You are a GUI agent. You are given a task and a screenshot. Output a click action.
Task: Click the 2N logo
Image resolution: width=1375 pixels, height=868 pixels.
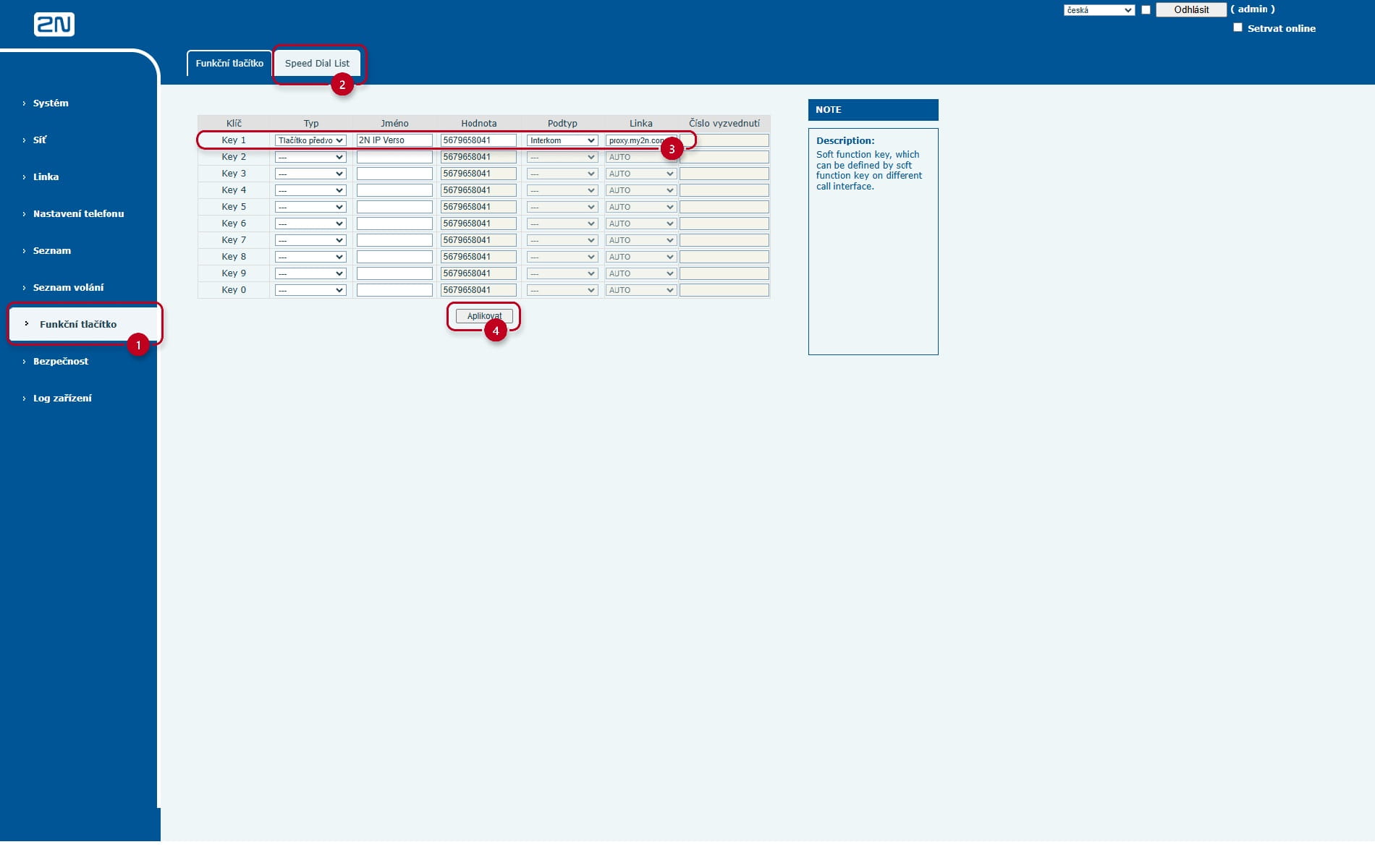[x=54, y=25]
